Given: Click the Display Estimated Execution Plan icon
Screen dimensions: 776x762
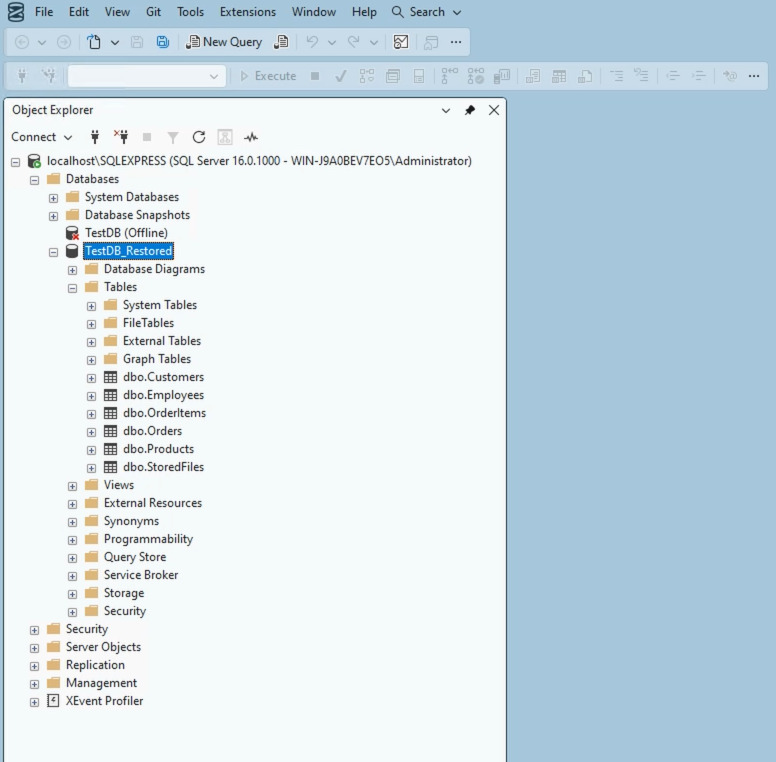Looking at the screenshot, I should 367,76.
